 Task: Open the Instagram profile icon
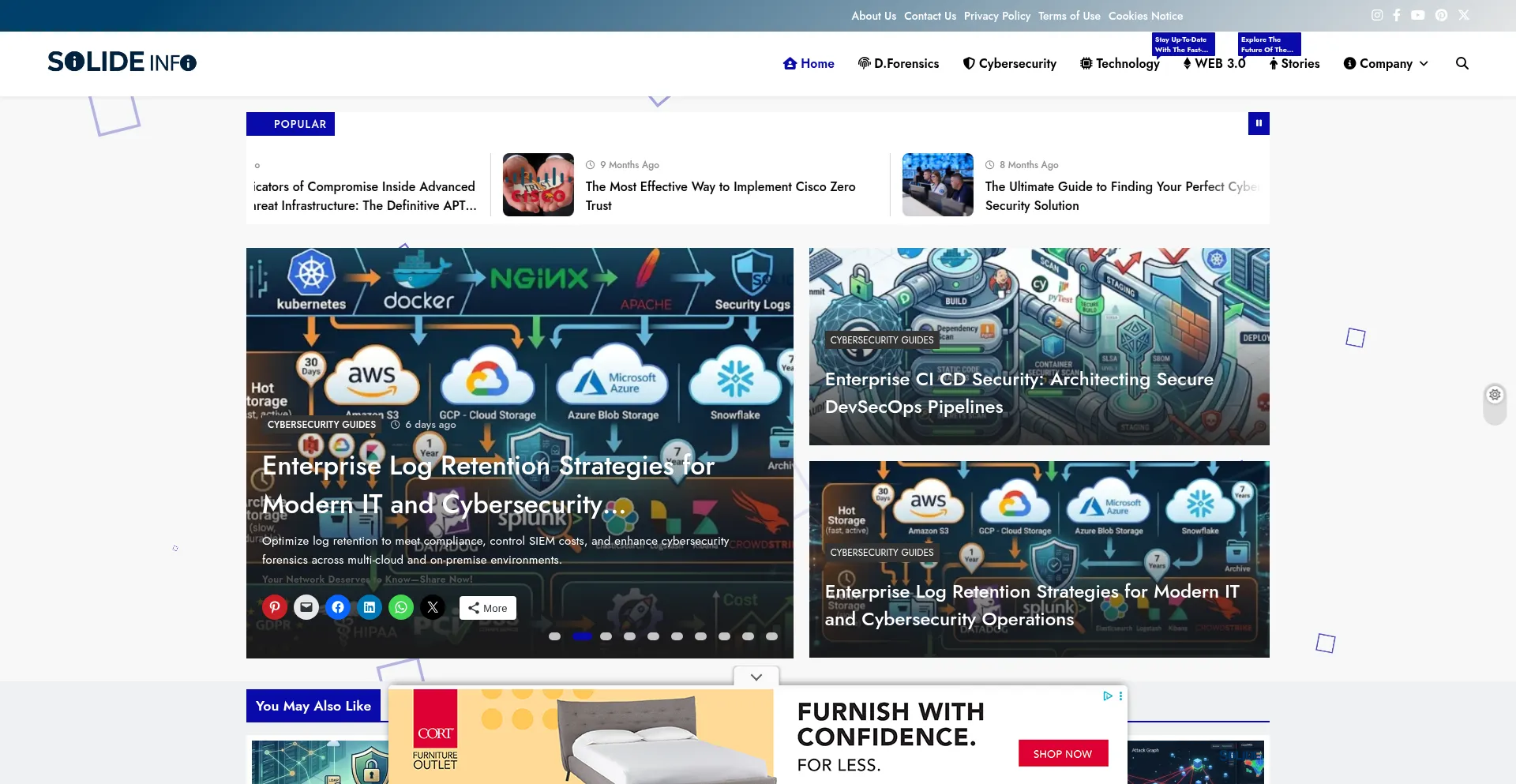tap(1377, 15)
